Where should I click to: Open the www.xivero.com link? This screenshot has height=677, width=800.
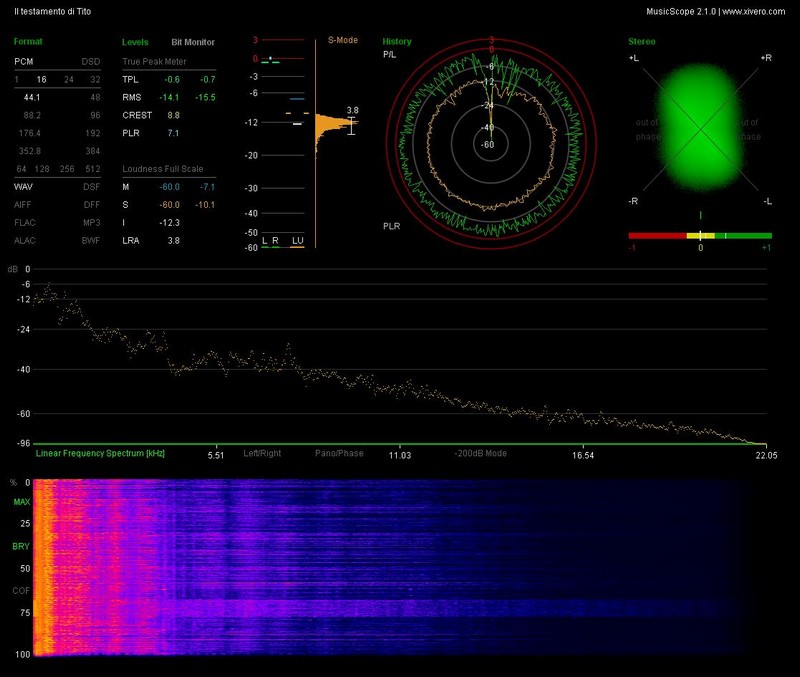(754, 11)
